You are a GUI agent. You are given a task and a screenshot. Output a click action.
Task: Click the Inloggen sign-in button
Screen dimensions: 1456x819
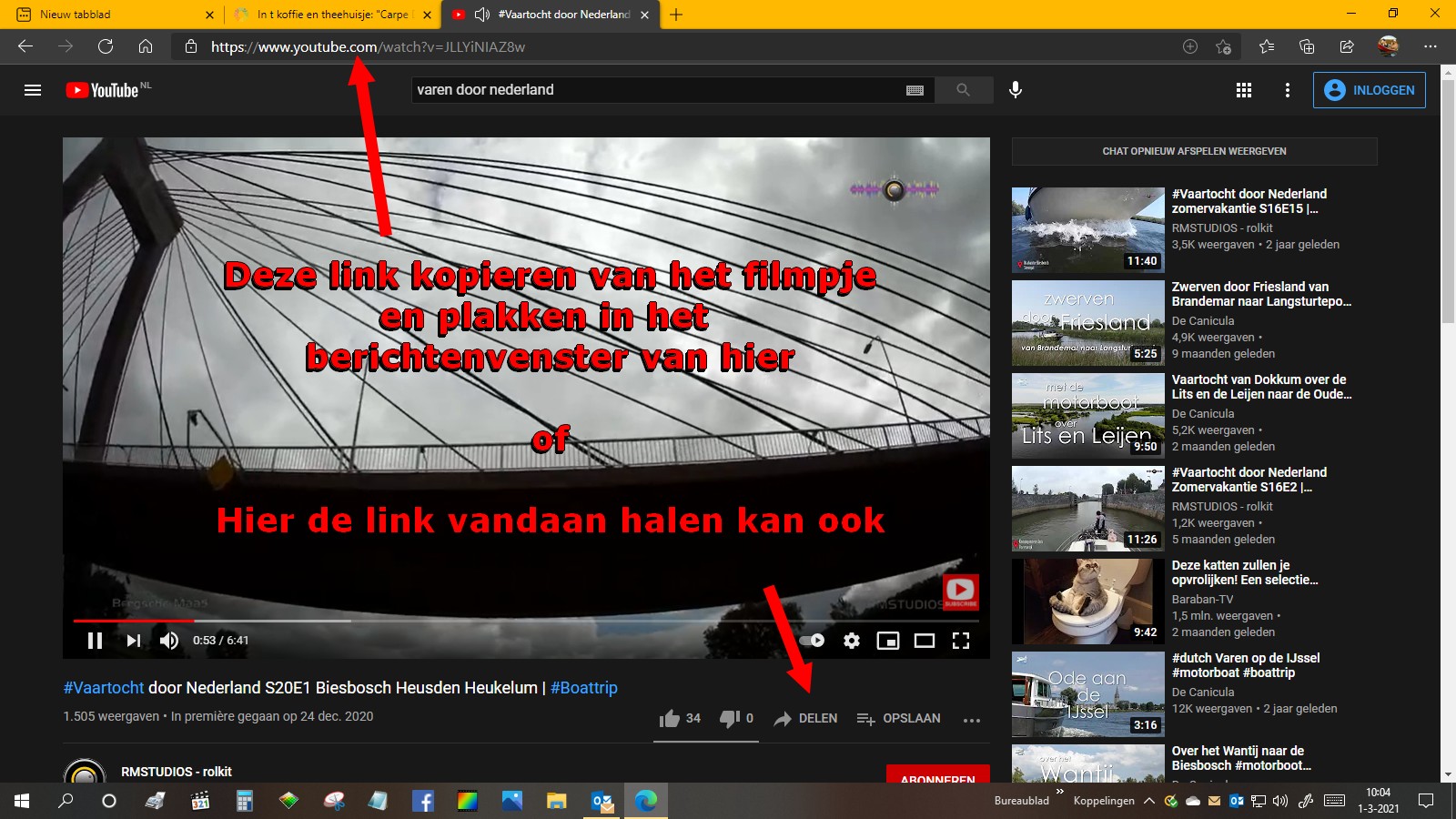[1369, 90]
